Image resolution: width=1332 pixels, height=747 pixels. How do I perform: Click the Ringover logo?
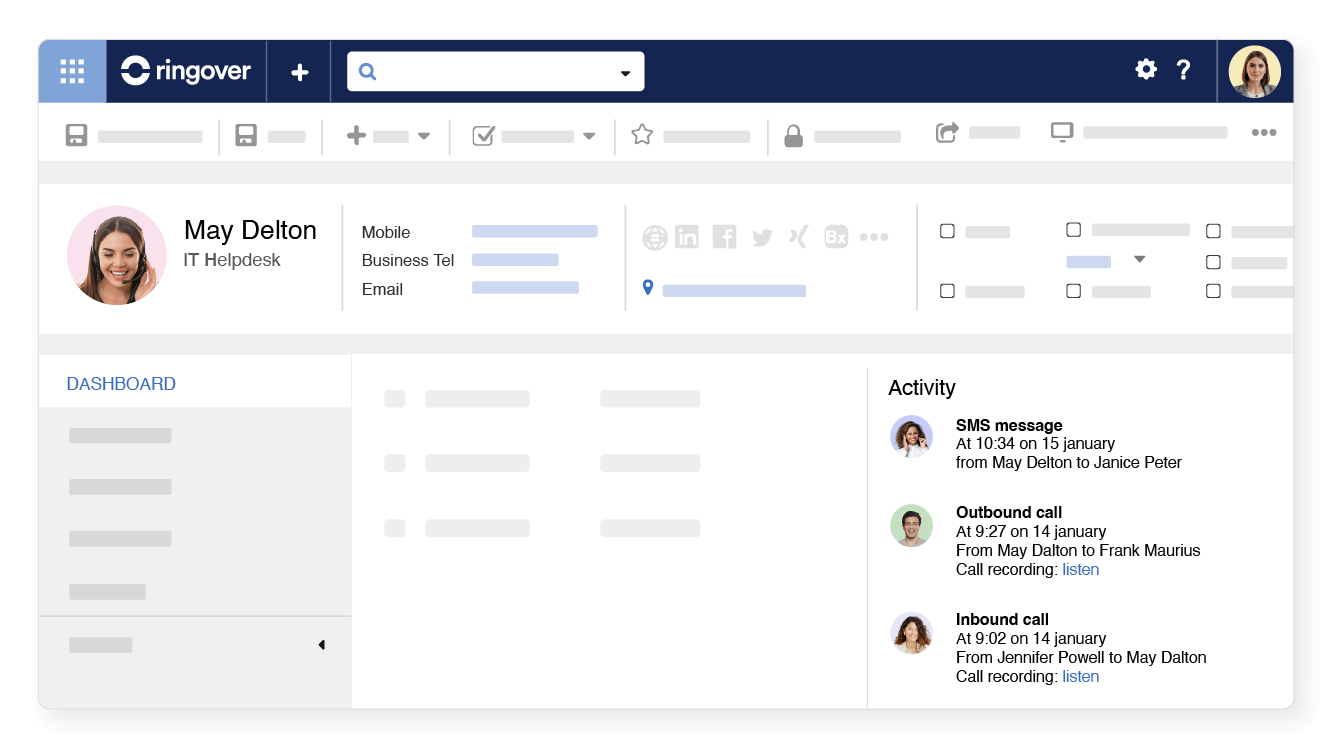[x=186, y=70]
